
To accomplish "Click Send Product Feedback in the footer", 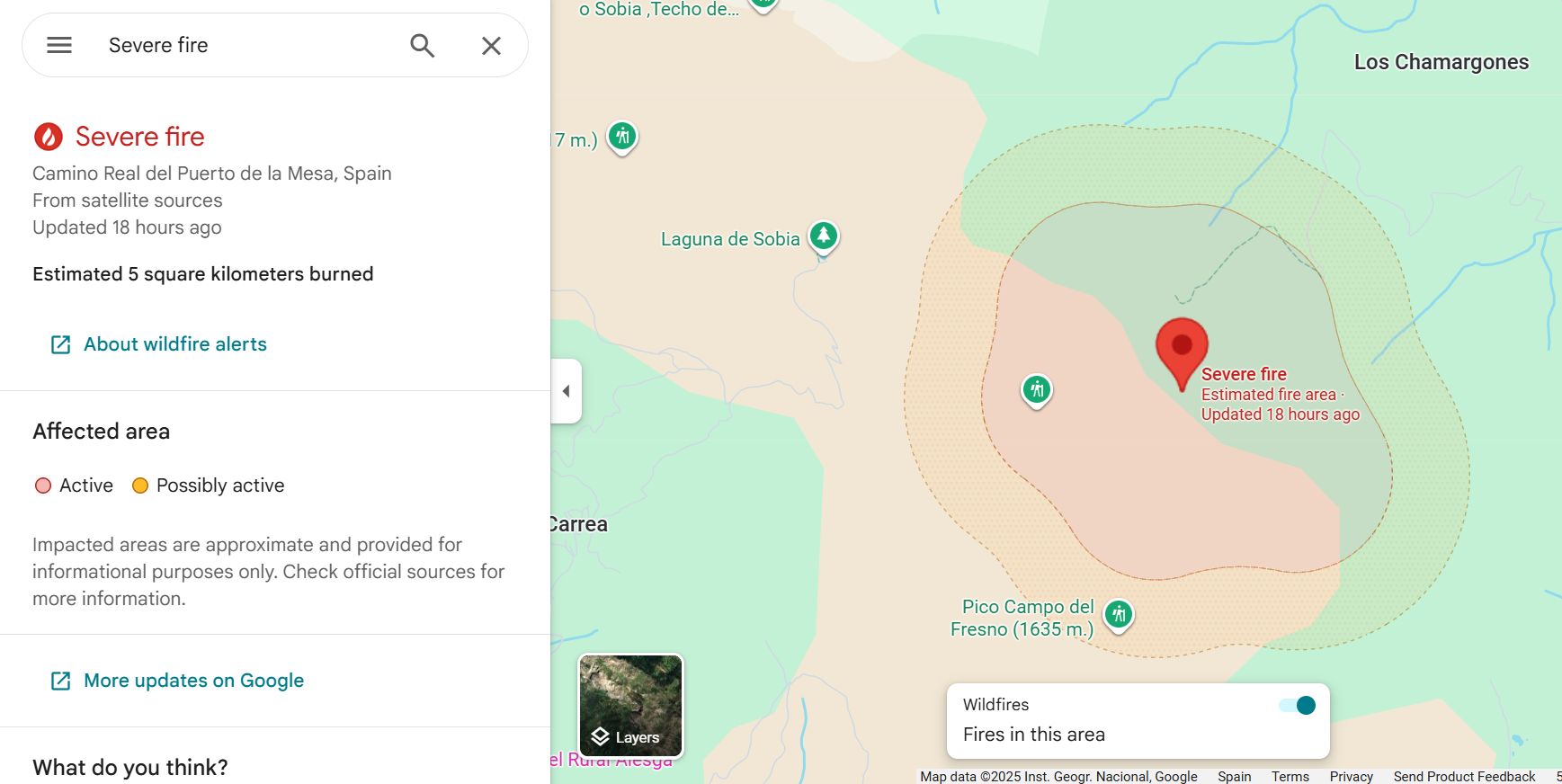I will click(1464, 776).
